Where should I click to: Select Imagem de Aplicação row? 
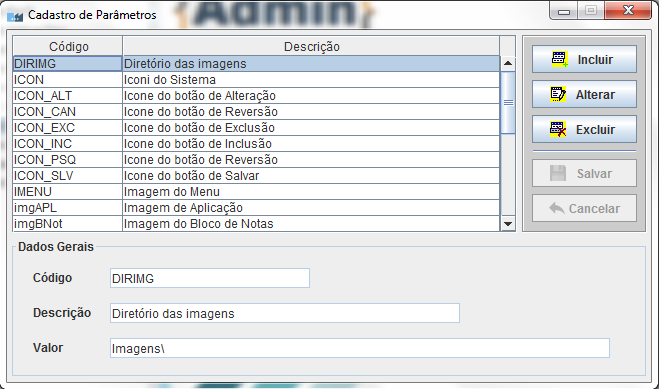tap(256, 208)
